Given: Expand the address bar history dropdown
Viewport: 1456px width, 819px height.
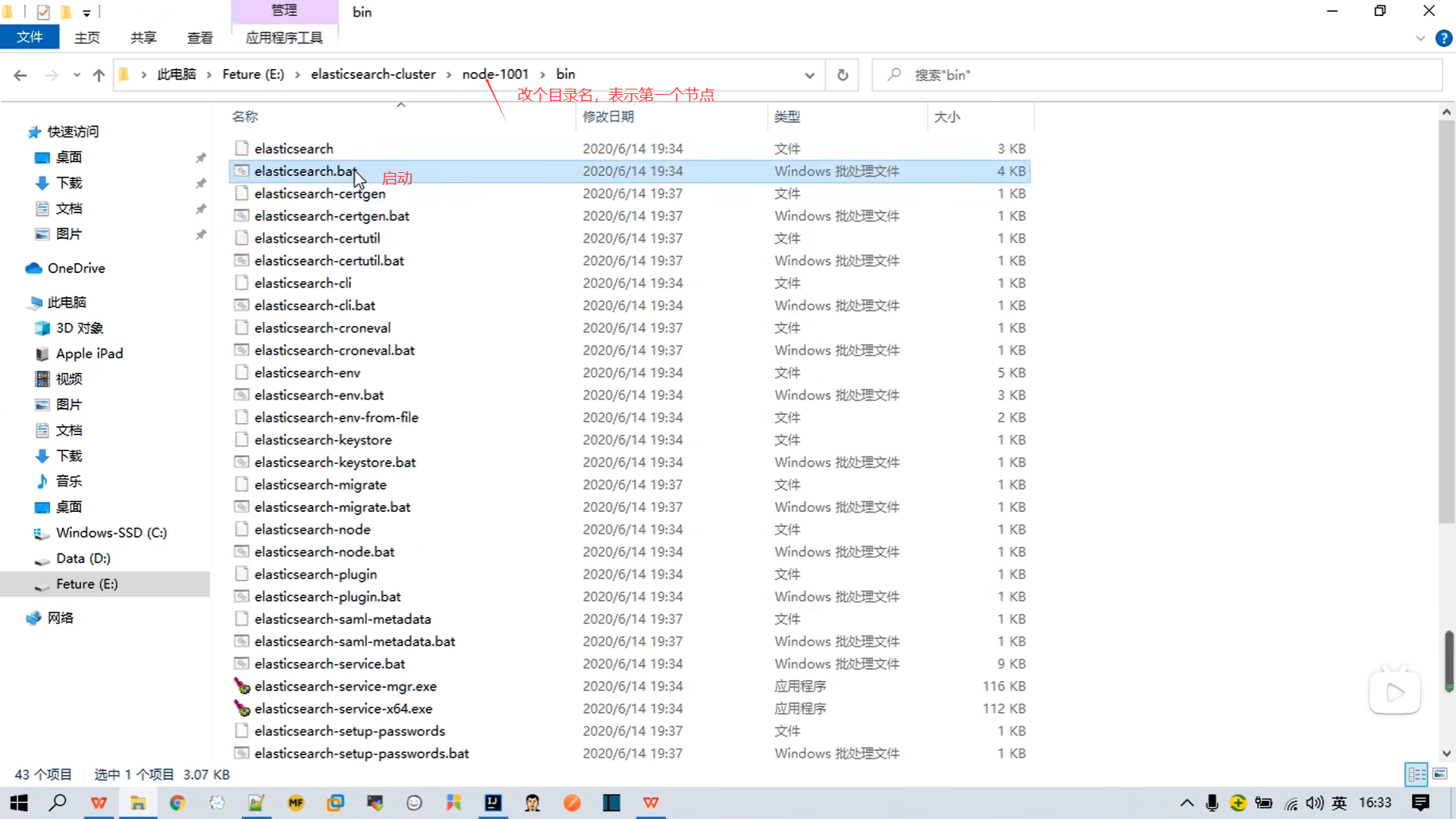Looking at the screenshot, I should click(810, 75).
